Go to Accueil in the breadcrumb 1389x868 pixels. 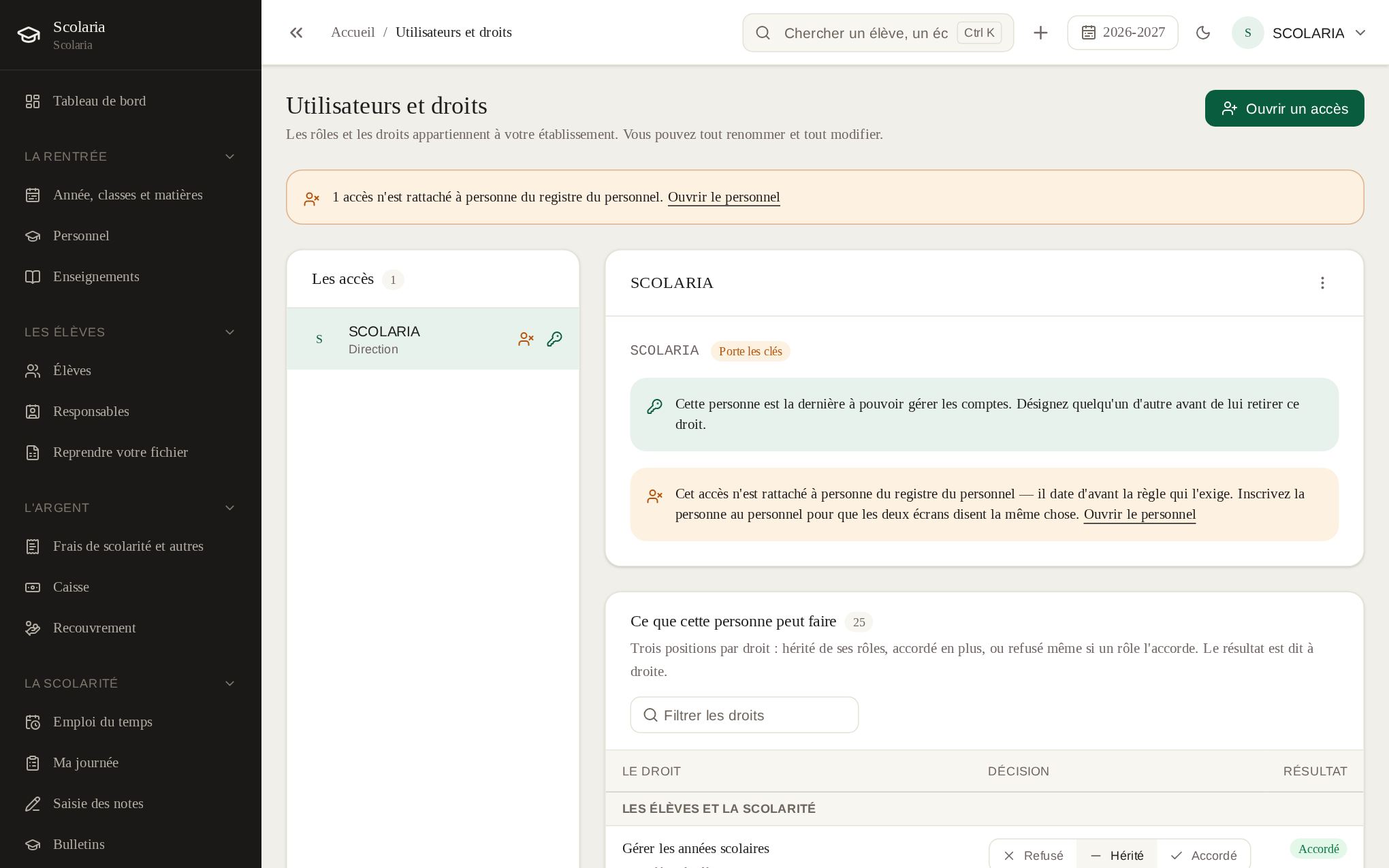(x=353, y=33)
